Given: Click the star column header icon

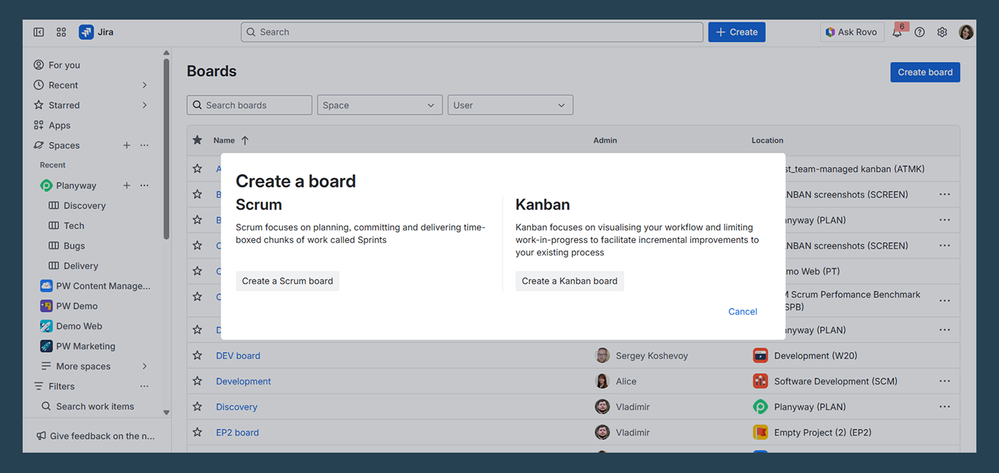Looking at the screenshot, I should (198, 140).
